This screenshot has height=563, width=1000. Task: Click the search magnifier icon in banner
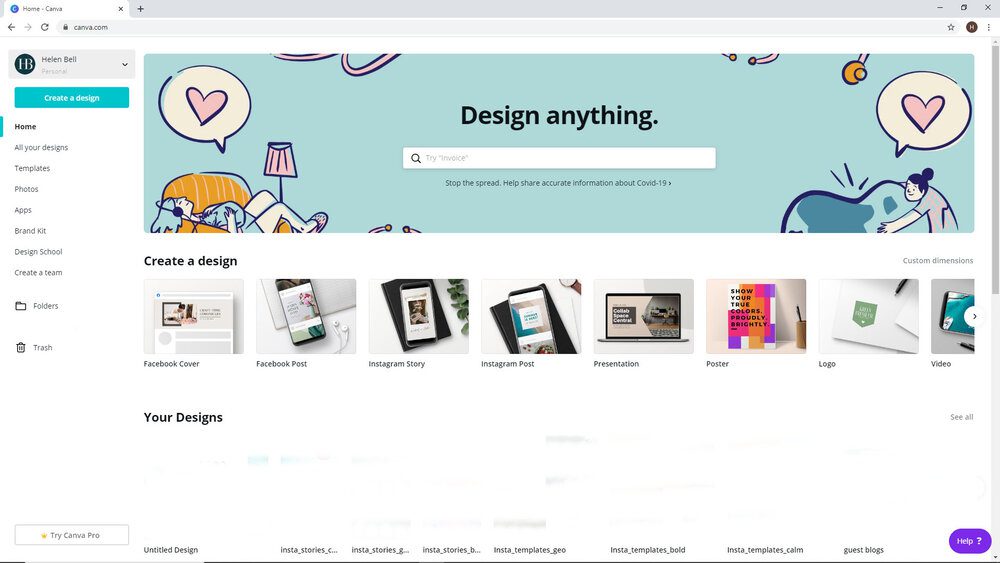416,158
